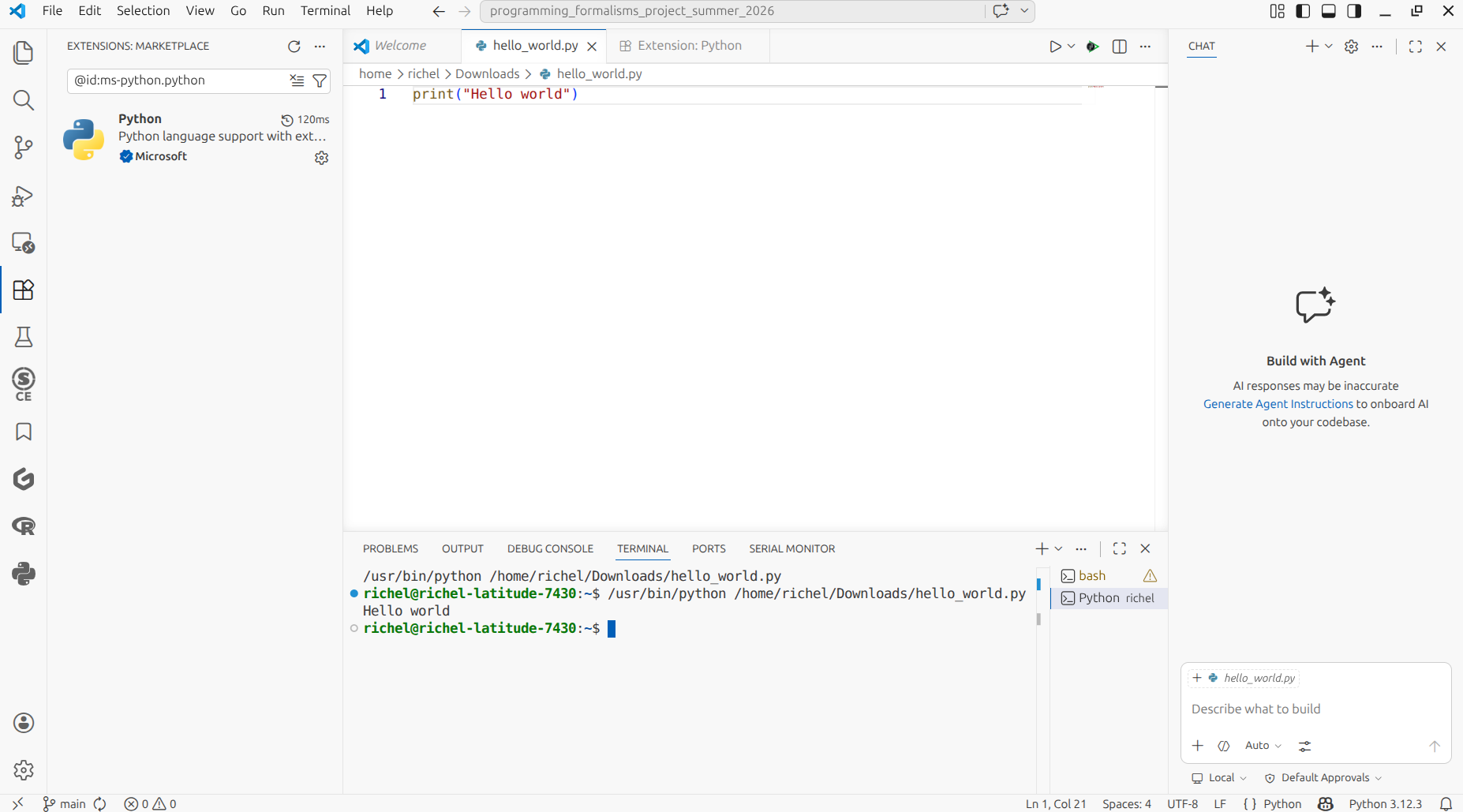Open the Auto model picker dropdown

(1263, 746)
